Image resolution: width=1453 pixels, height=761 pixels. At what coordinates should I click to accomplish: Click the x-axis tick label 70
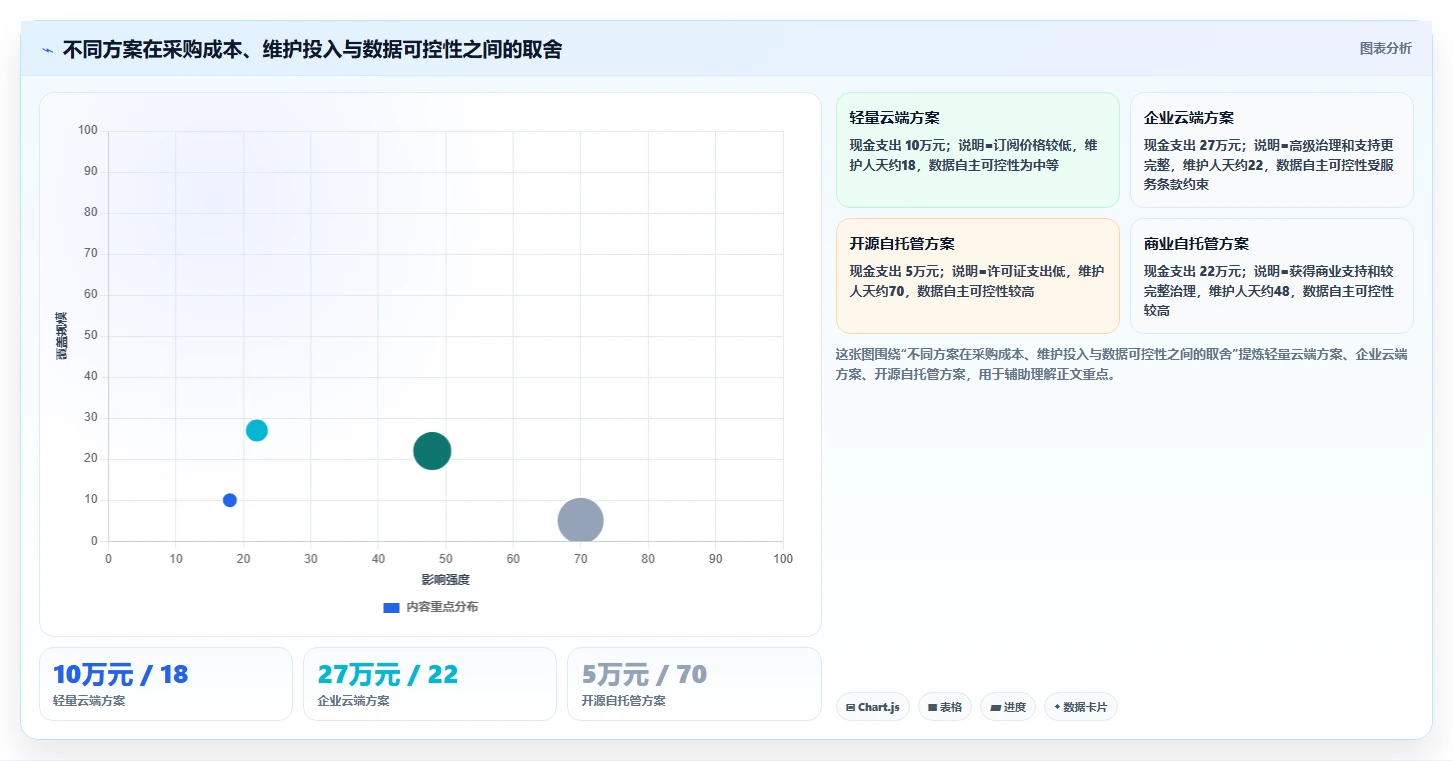581,559
